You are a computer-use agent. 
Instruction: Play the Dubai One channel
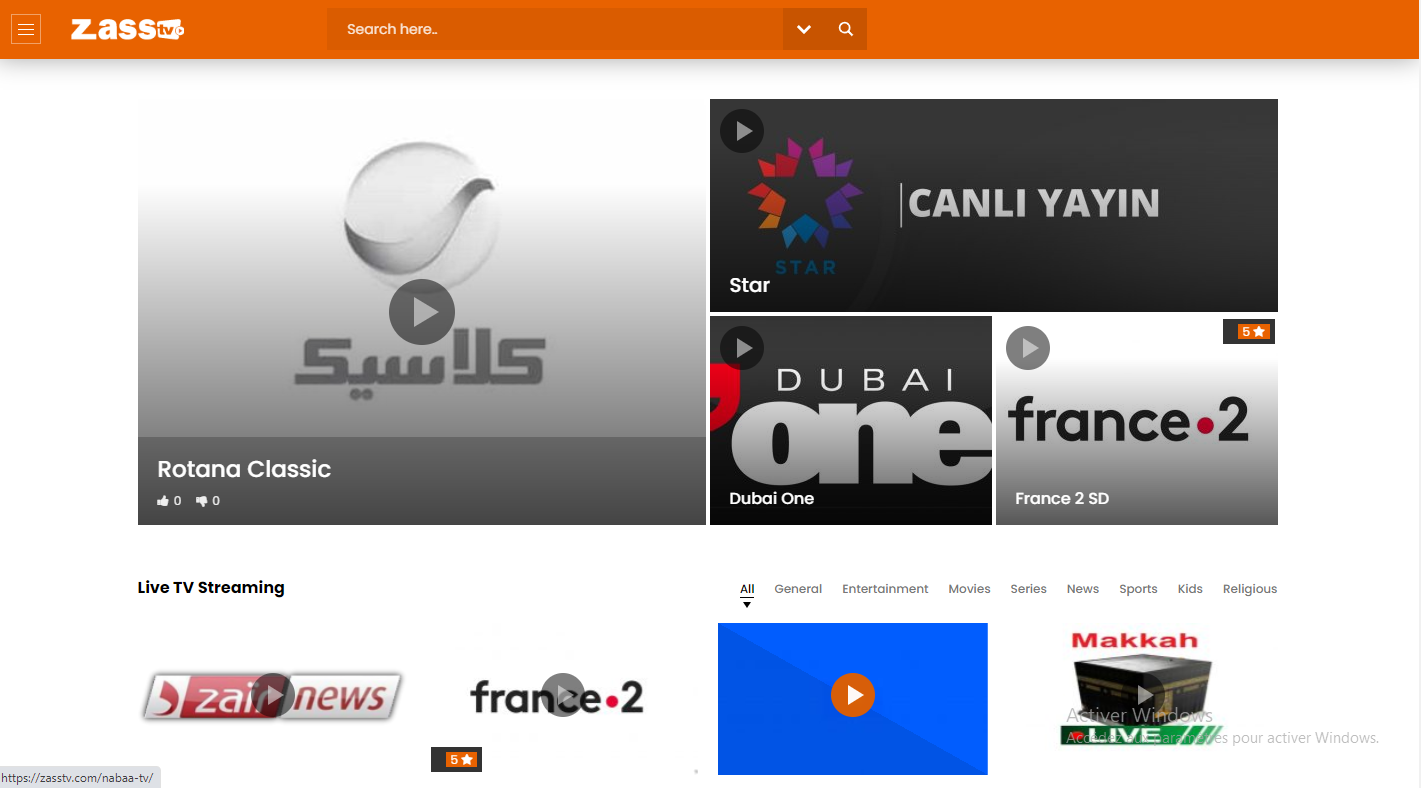click(742, 348)
